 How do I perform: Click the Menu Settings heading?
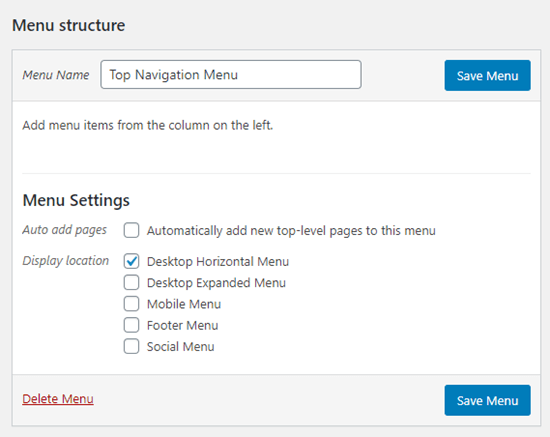click(x=76, y=201)
